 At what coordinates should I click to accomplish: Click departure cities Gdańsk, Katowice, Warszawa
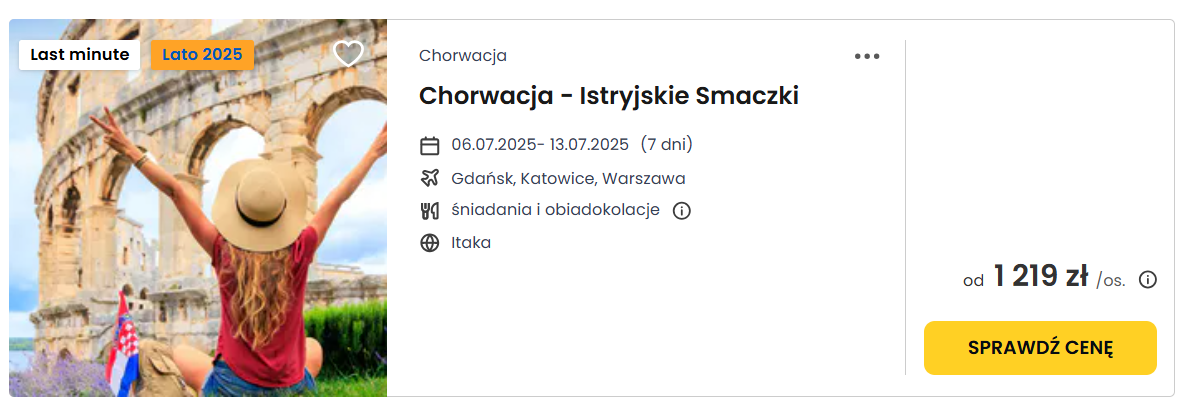pos(568,179)
